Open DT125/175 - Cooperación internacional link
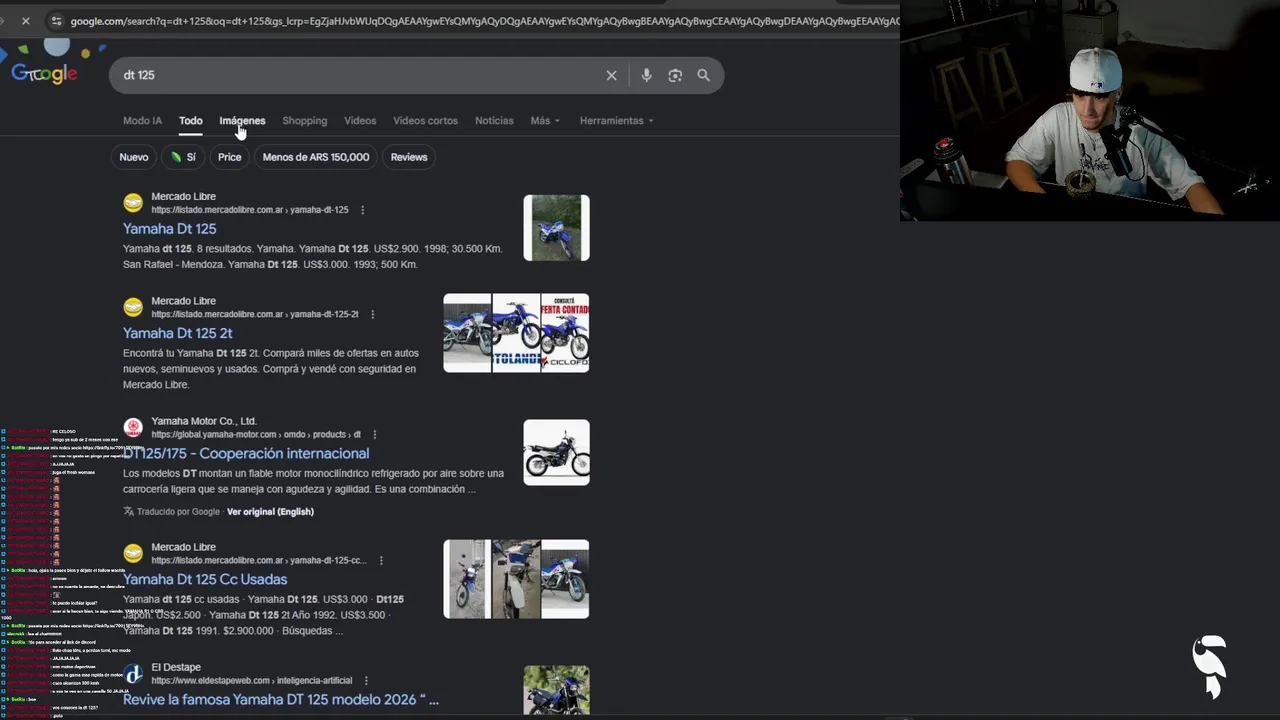The image size is (1280, 720). [246, 453]
